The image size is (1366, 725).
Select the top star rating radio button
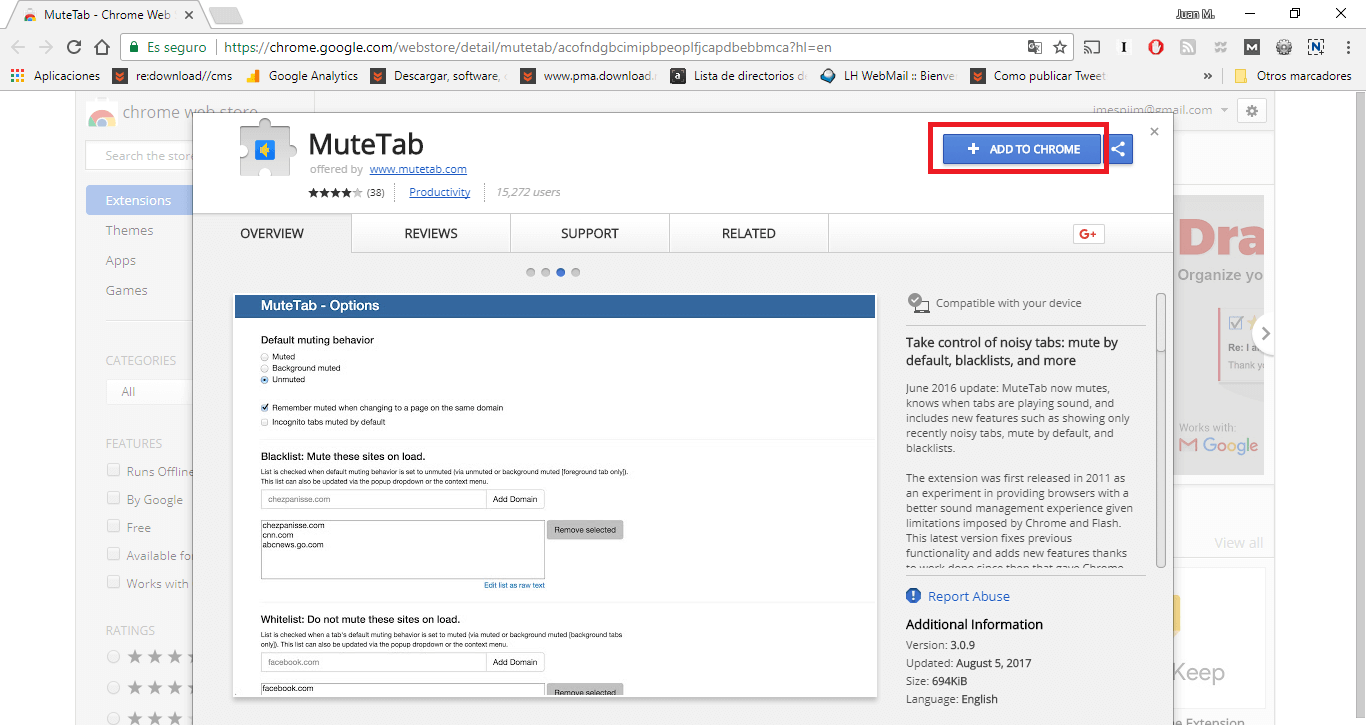coord(113,657)
